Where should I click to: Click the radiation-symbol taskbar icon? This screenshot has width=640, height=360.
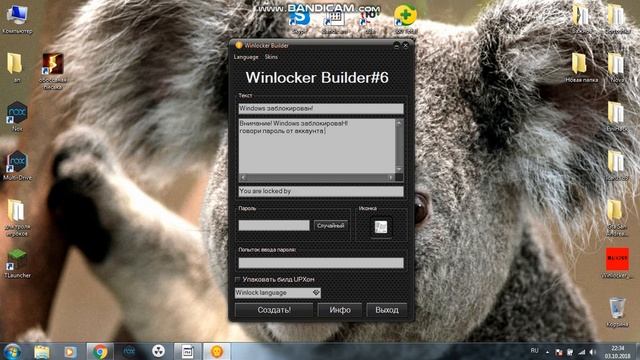pos(158,351)
